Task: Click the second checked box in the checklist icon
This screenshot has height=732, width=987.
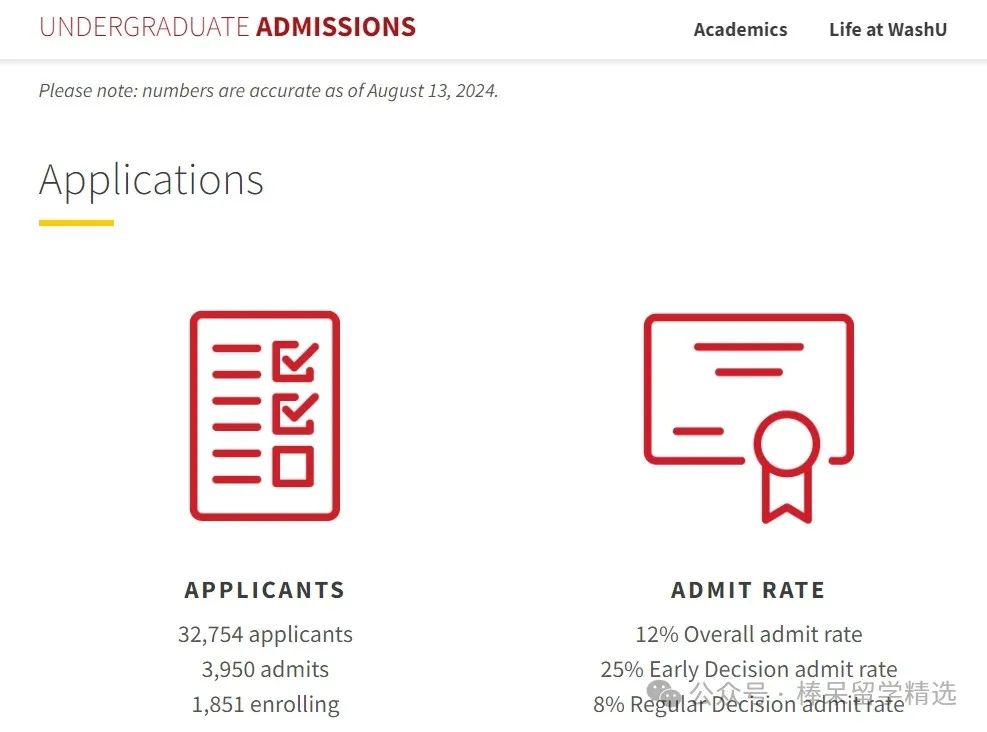Action: point(295,414)
